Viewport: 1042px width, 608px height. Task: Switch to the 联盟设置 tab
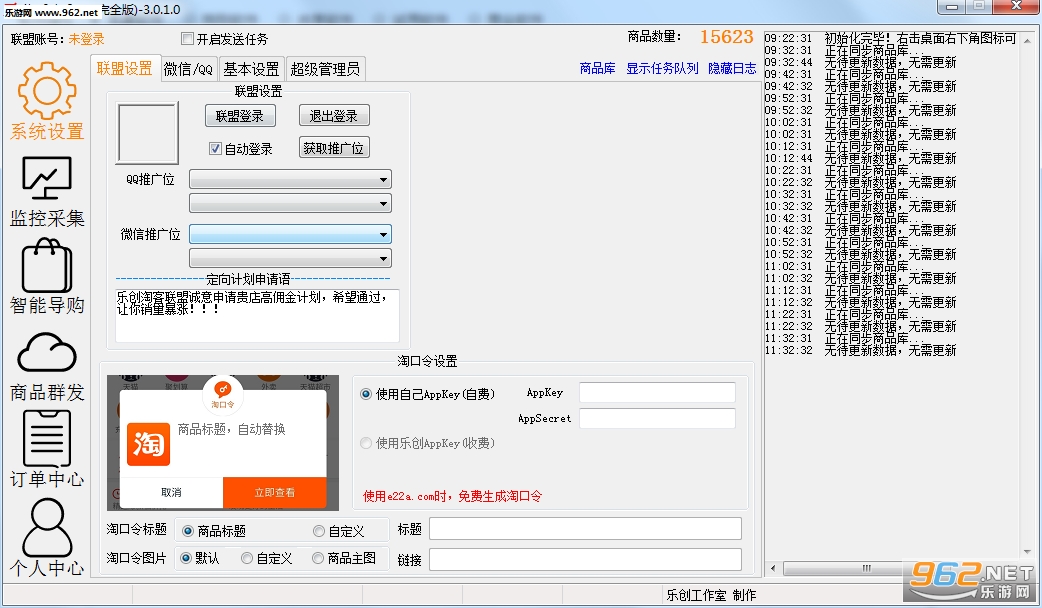[125, 68]
